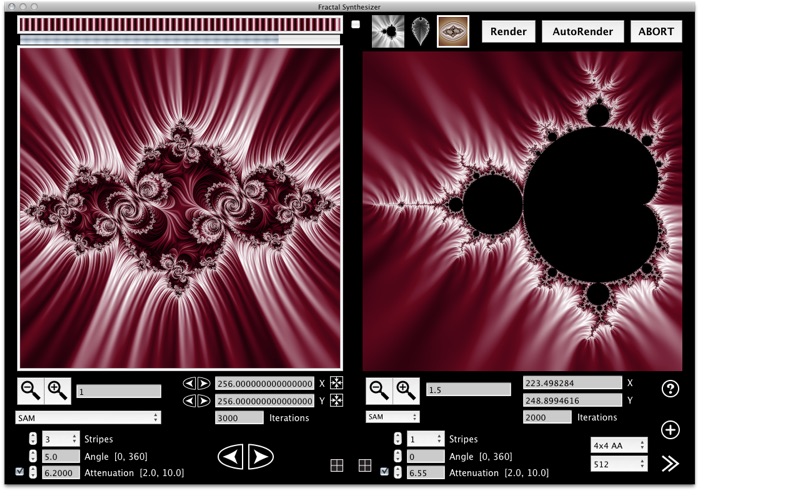Select the Mandelbrot fractal thumbnail
800x500 pixels.
(388, 31)
